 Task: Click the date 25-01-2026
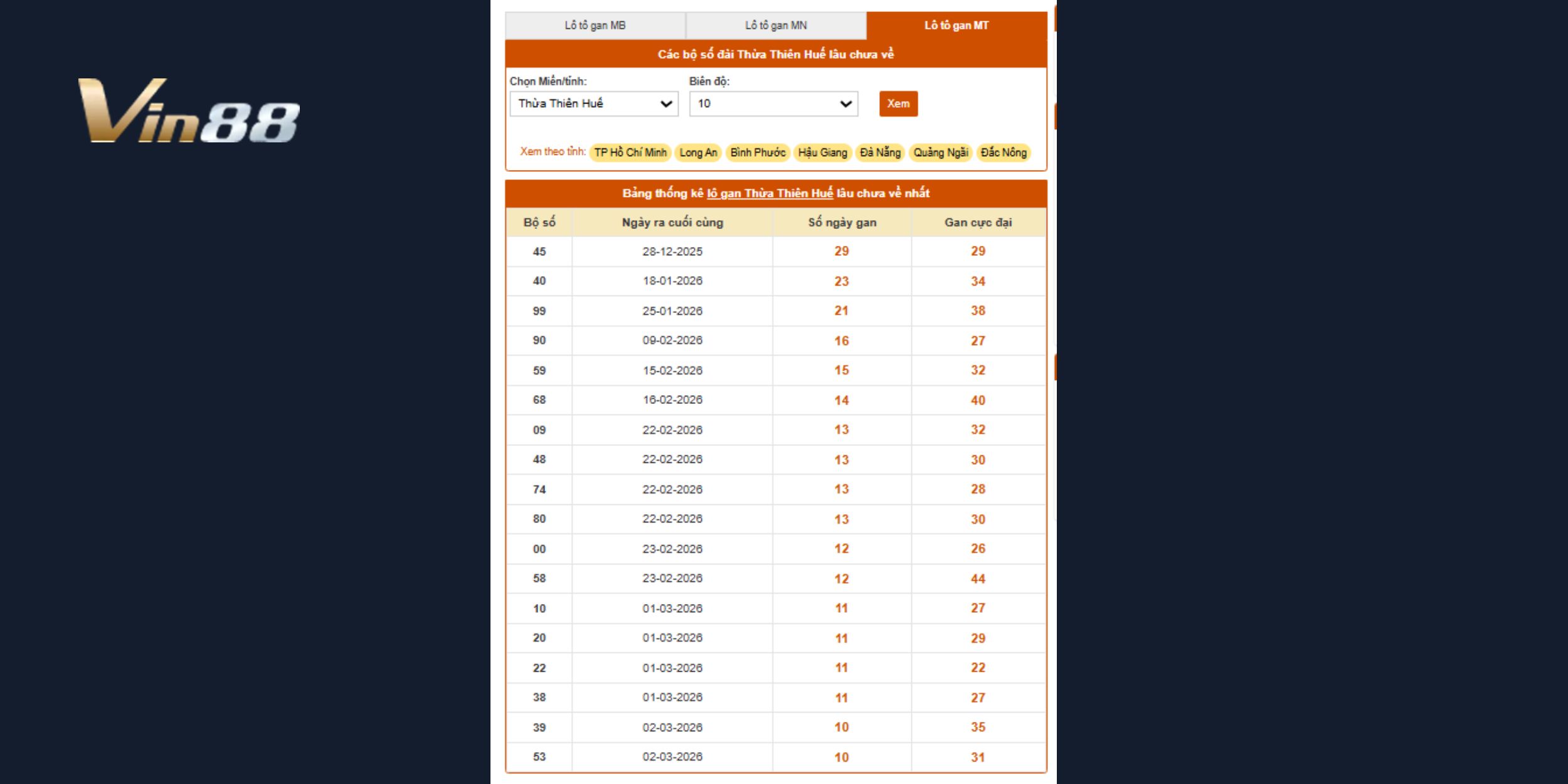click(x=672, y=311)
